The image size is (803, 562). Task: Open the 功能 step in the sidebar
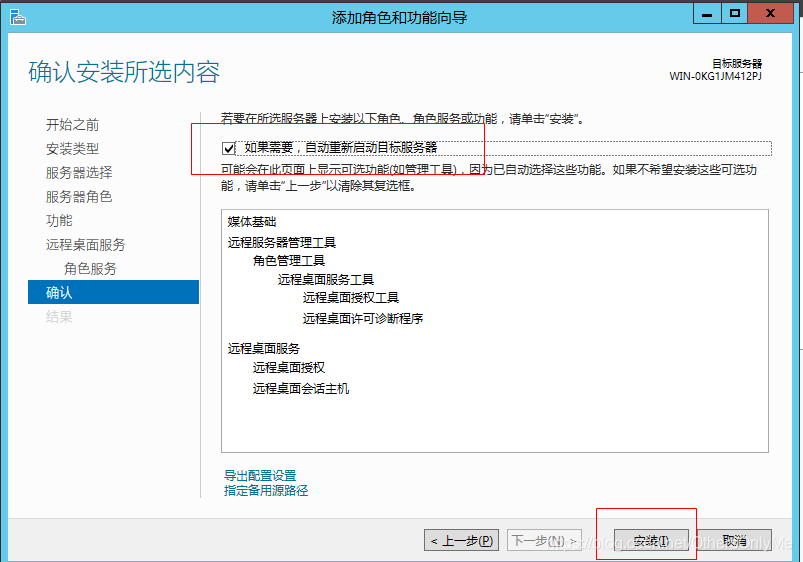59,221
